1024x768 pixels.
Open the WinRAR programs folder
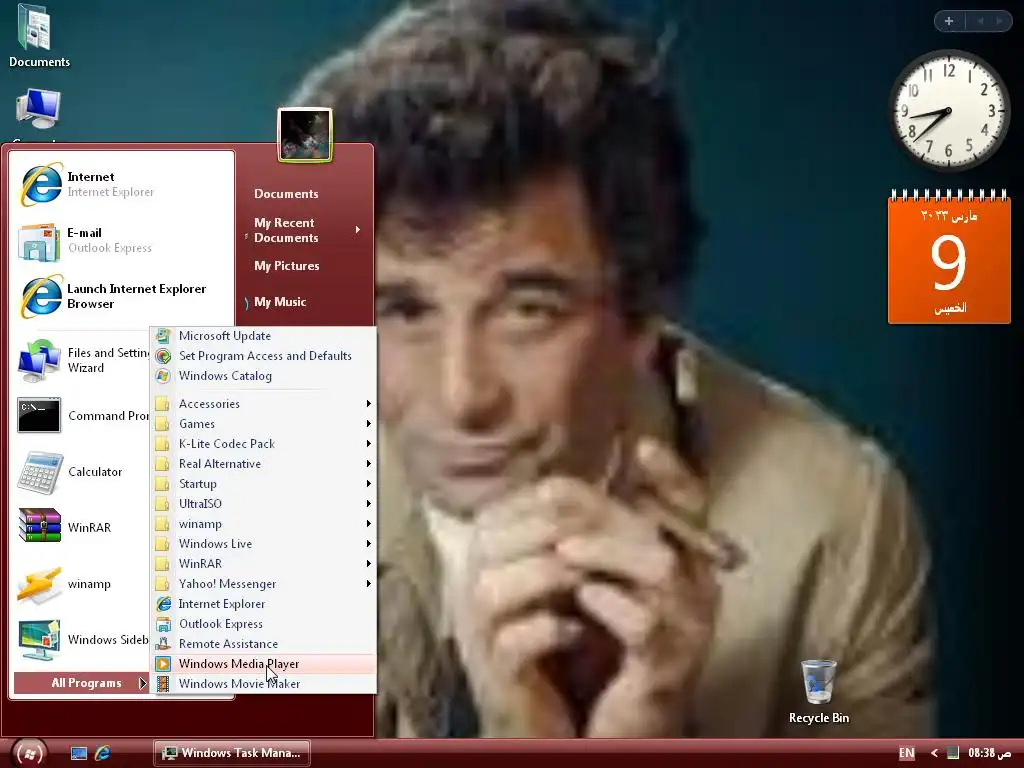click(x=264, y=564)
